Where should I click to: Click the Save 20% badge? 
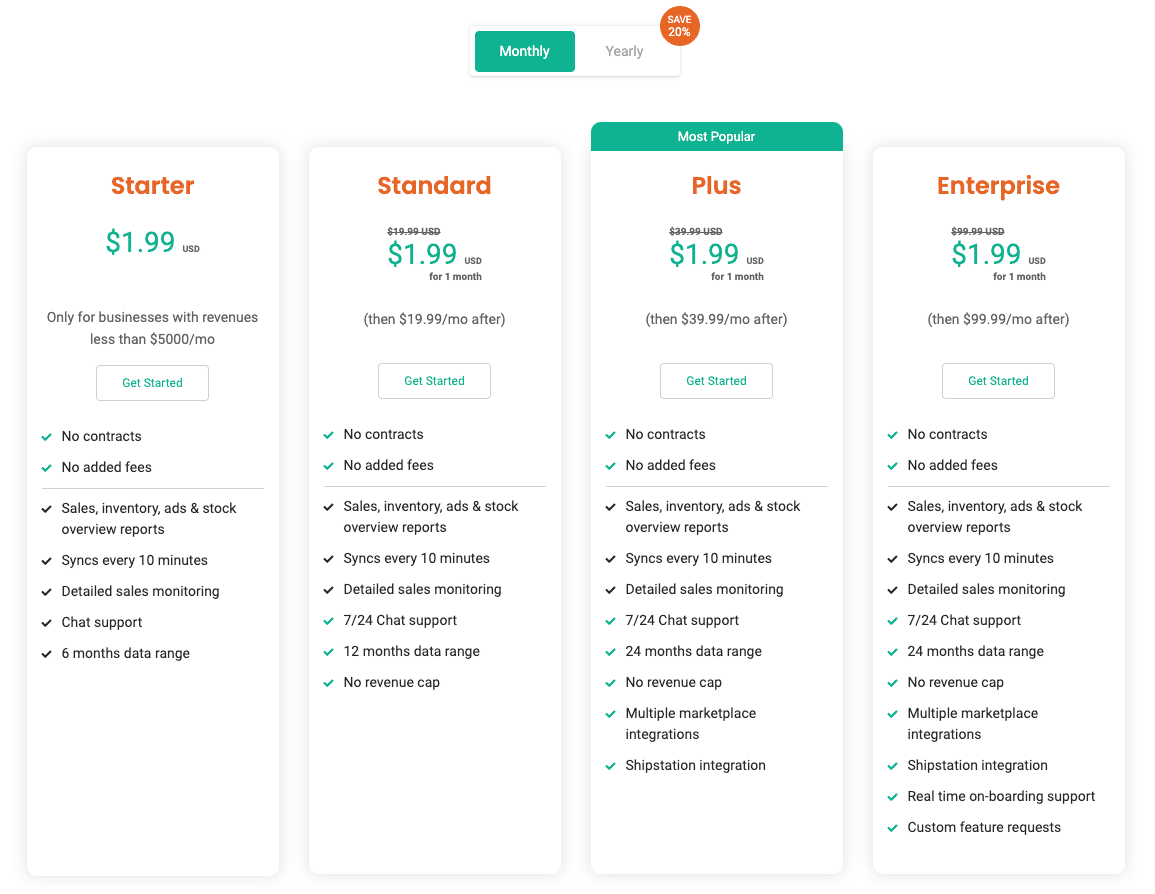680,26
